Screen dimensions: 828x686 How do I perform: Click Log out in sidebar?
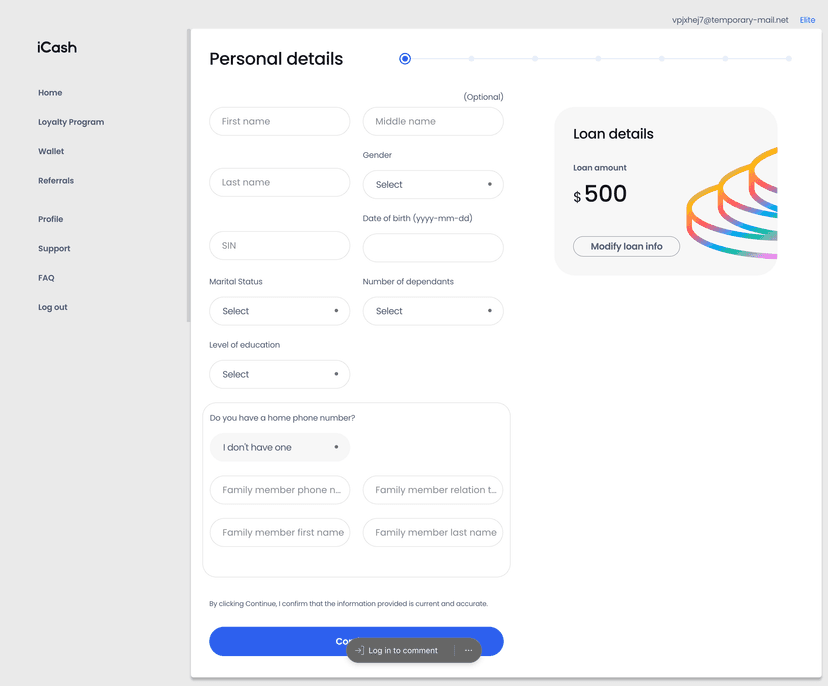[52, 307]
